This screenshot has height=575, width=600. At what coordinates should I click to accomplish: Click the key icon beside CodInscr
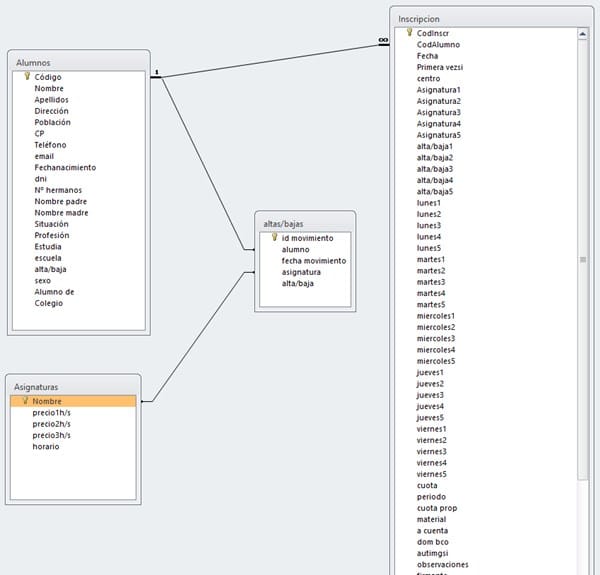click(410, 33)
